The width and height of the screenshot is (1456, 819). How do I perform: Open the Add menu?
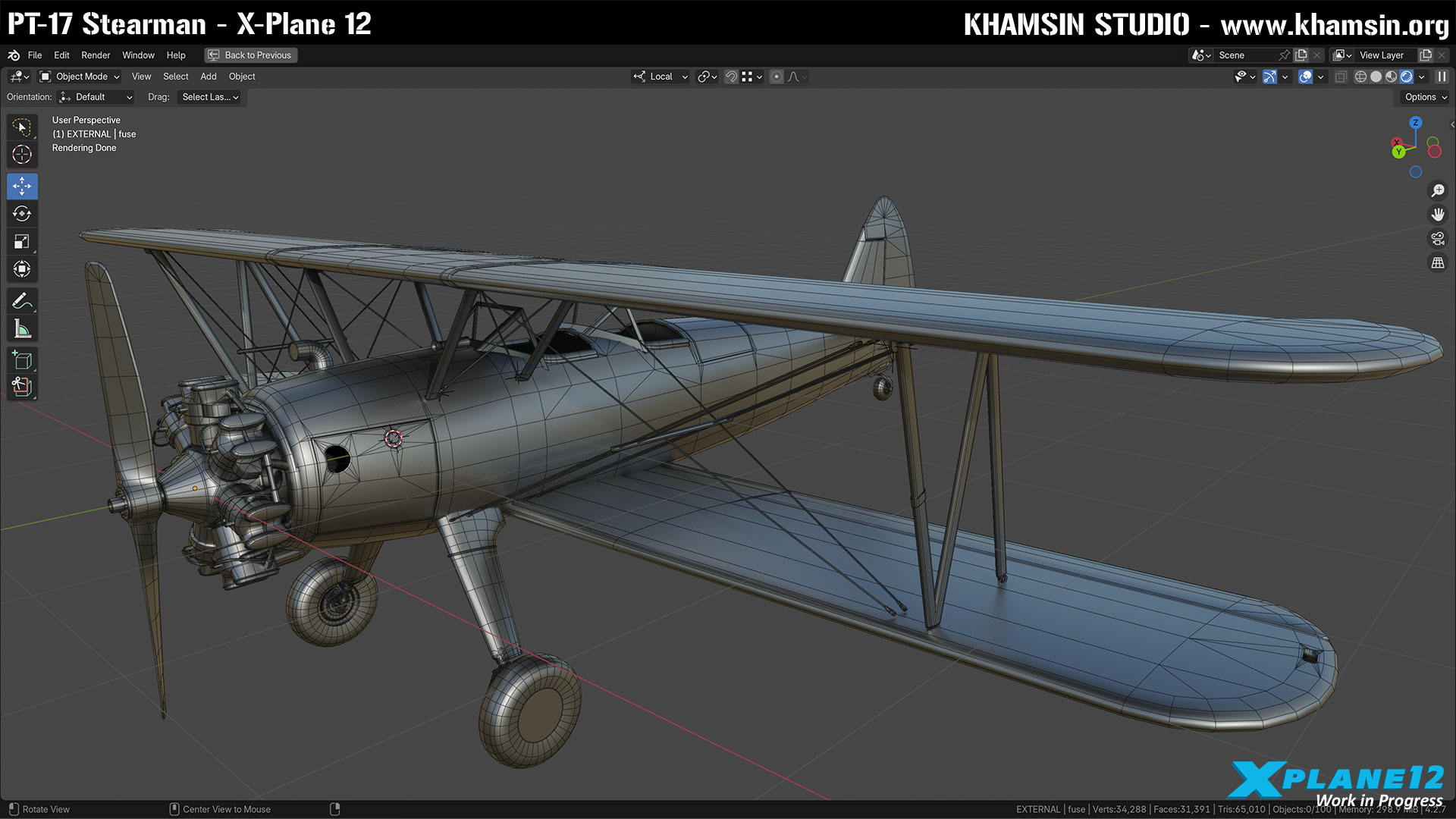pyautogui.click(x=208, y=76)
